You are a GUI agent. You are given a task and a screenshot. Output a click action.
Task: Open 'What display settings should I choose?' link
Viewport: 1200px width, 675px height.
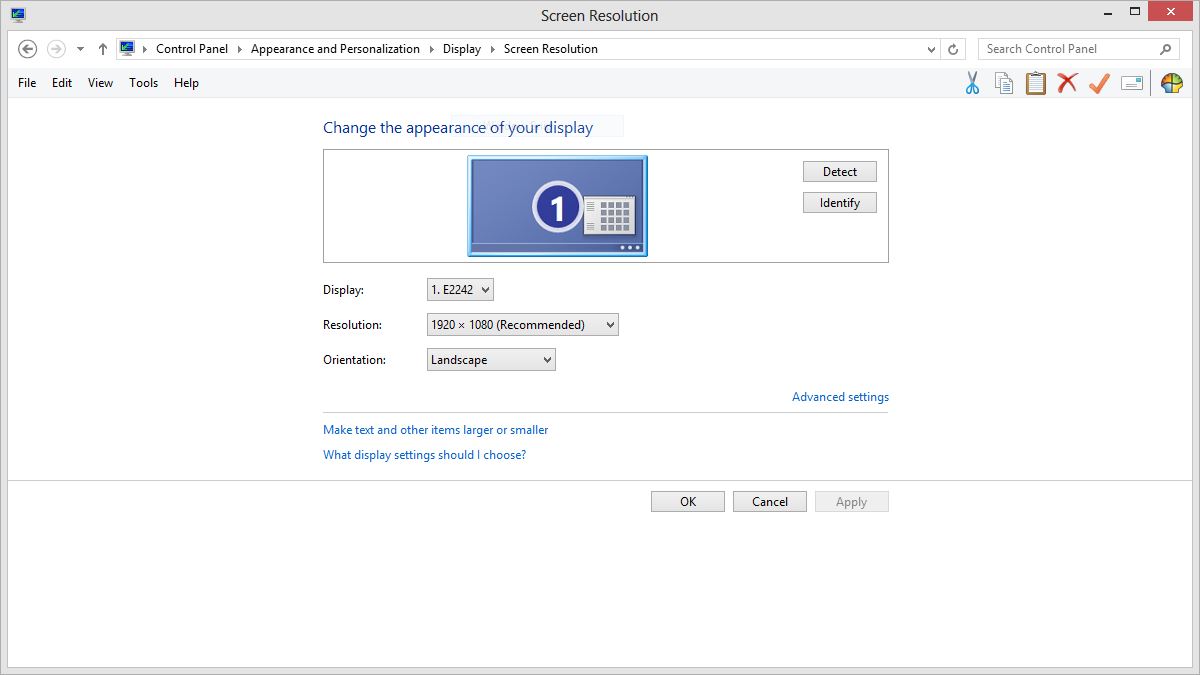coord(424,455)
